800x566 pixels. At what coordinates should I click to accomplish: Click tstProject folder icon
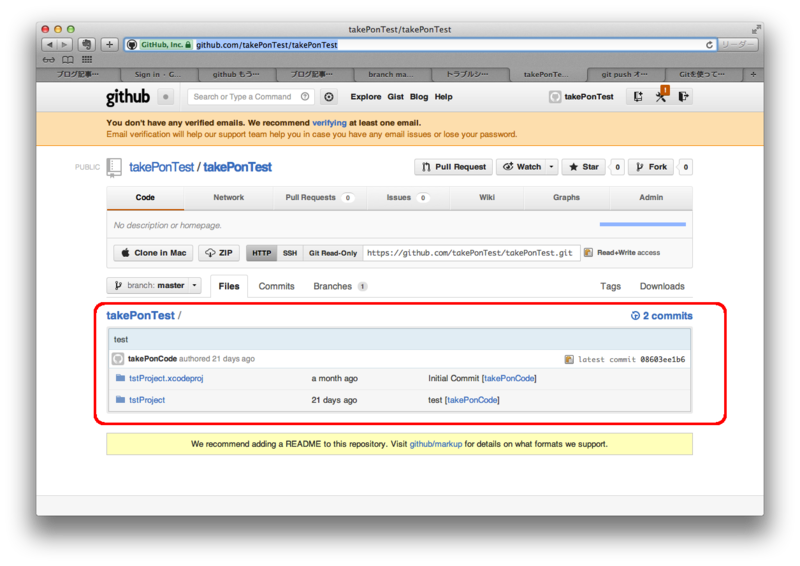coord(120,400)
